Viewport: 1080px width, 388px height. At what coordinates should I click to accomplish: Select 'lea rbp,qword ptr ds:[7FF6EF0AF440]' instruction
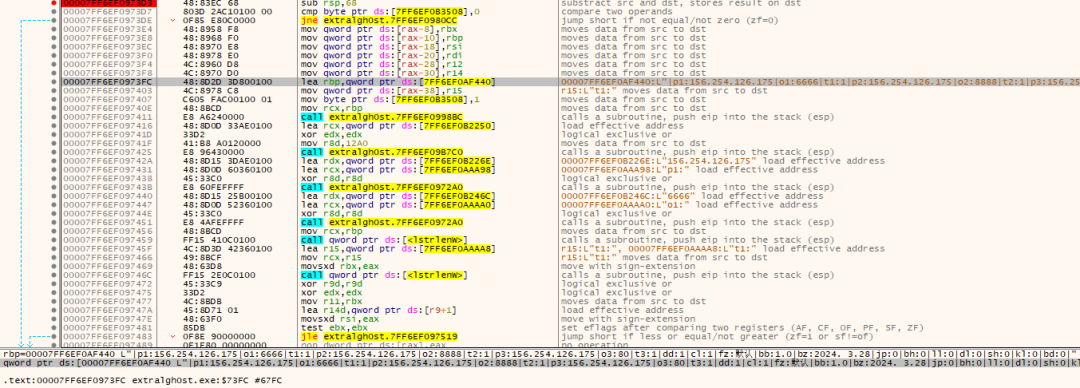pos(397,82)
